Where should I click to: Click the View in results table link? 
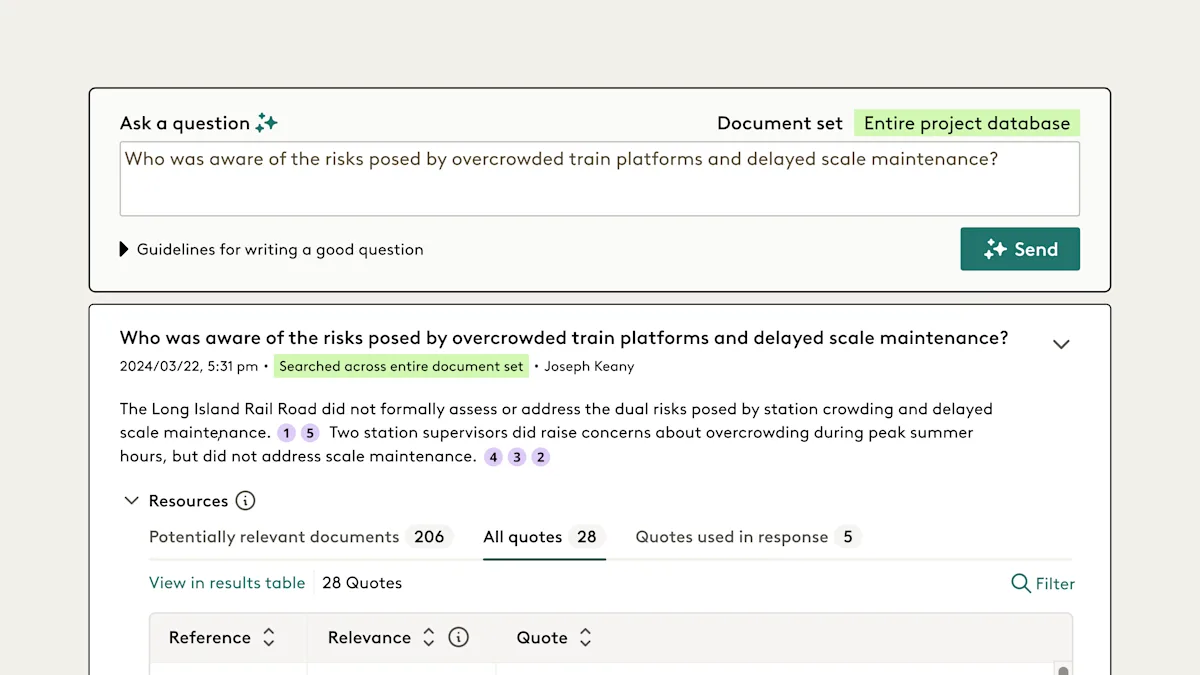[x=227, y=583]
